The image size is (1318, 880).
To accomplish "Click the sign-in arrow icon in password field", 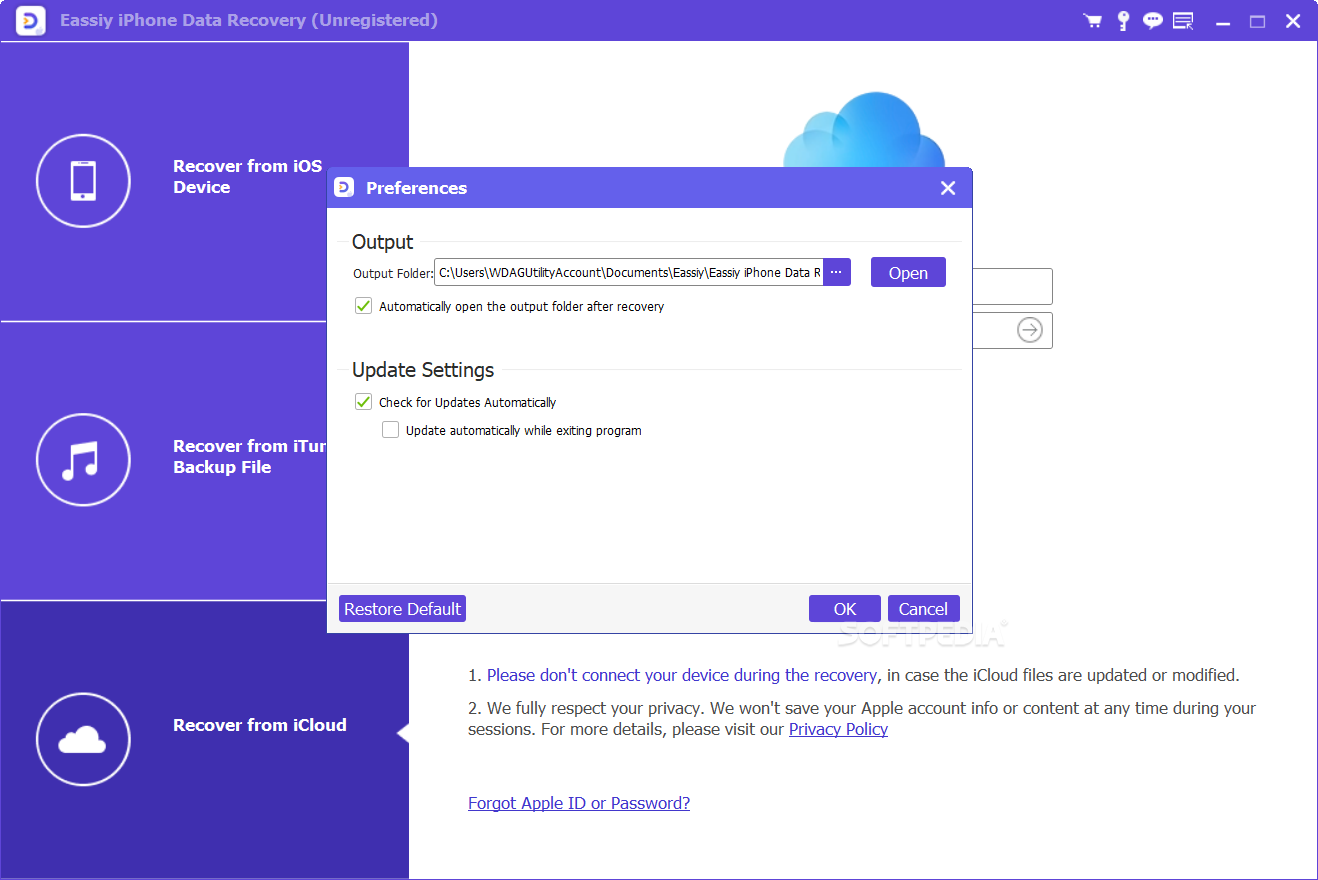I will point(1029,330).
